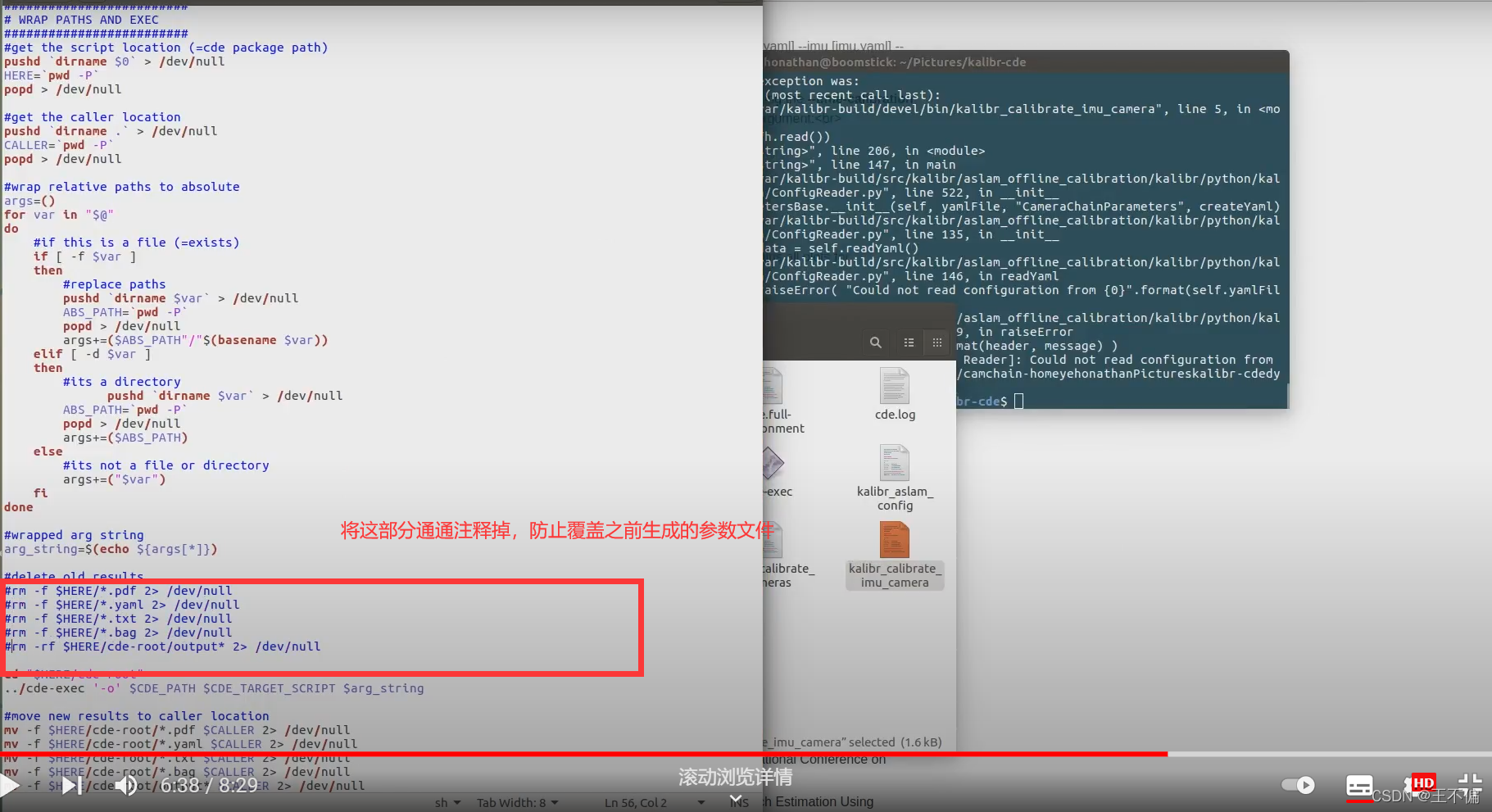
Task: Exit fullscreen mode
Action: coord(1470,785)
